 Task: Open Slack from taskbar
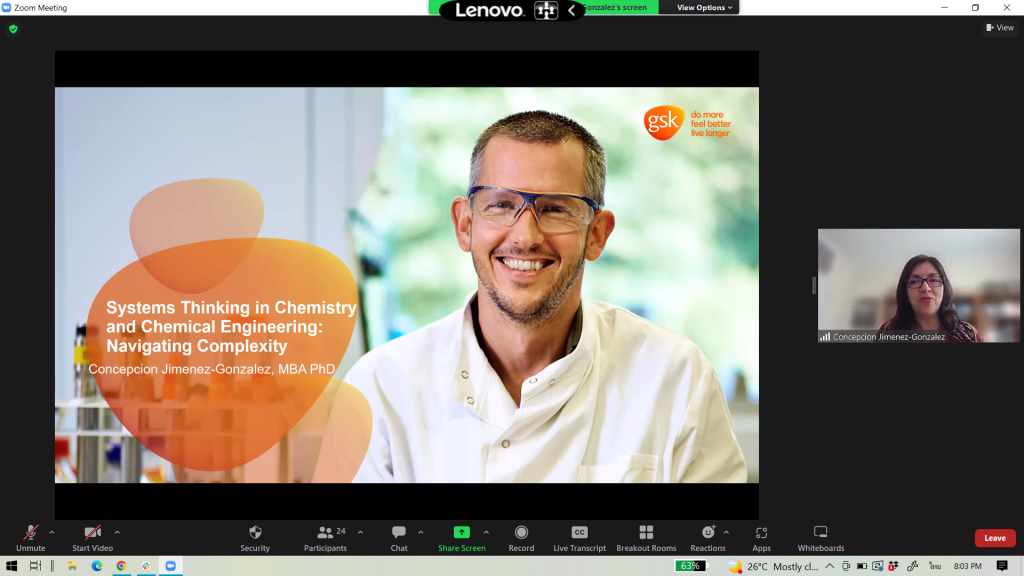pos(146,566)
